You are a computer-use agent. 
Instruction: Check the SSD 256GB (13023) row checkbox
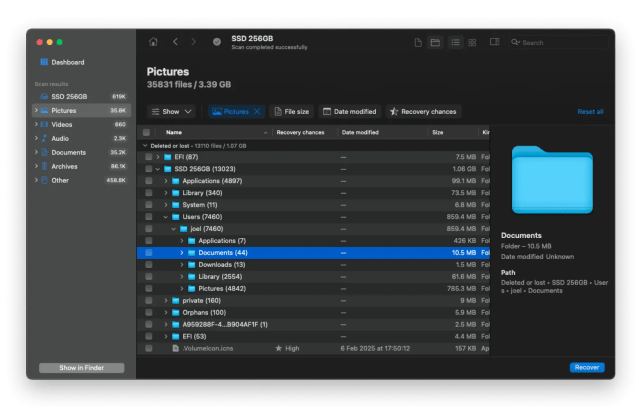coord(149,169)
